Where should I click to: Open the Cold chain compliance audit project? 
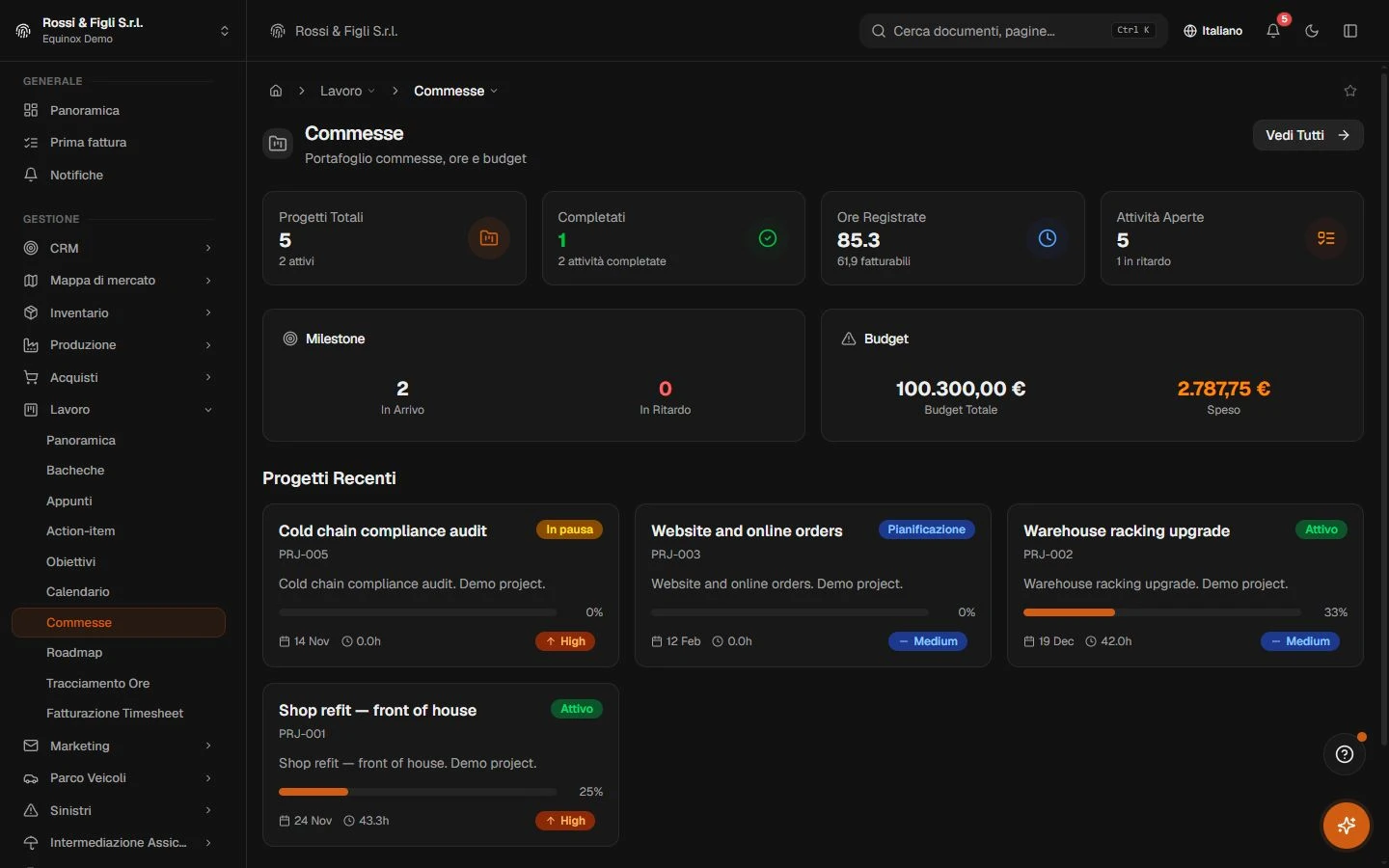click(441, 585)
